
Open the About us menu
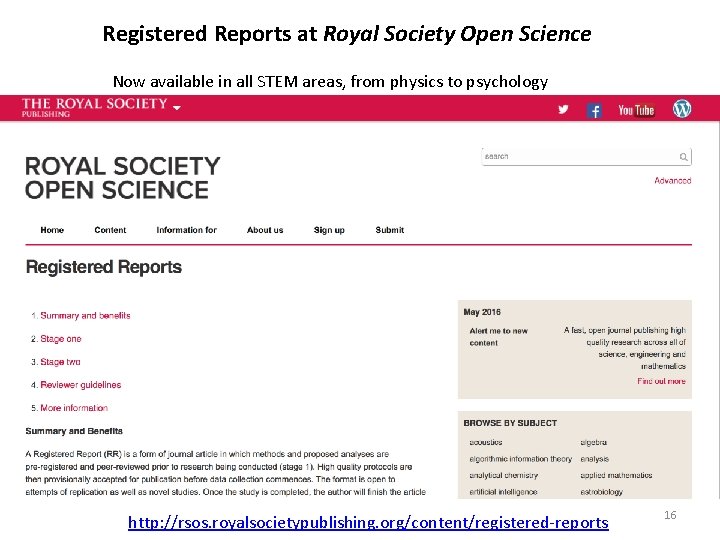pos(265,230)
